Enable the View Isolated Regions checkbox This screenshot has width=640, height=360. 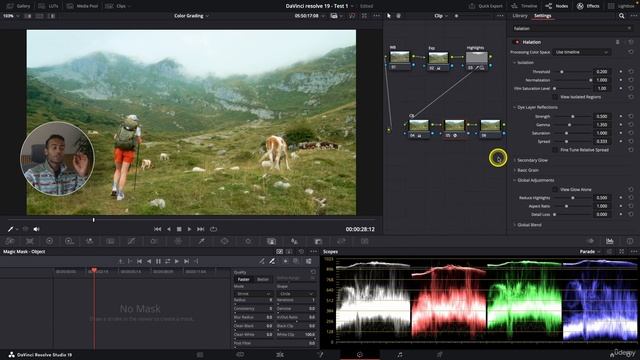click(555, 97)
